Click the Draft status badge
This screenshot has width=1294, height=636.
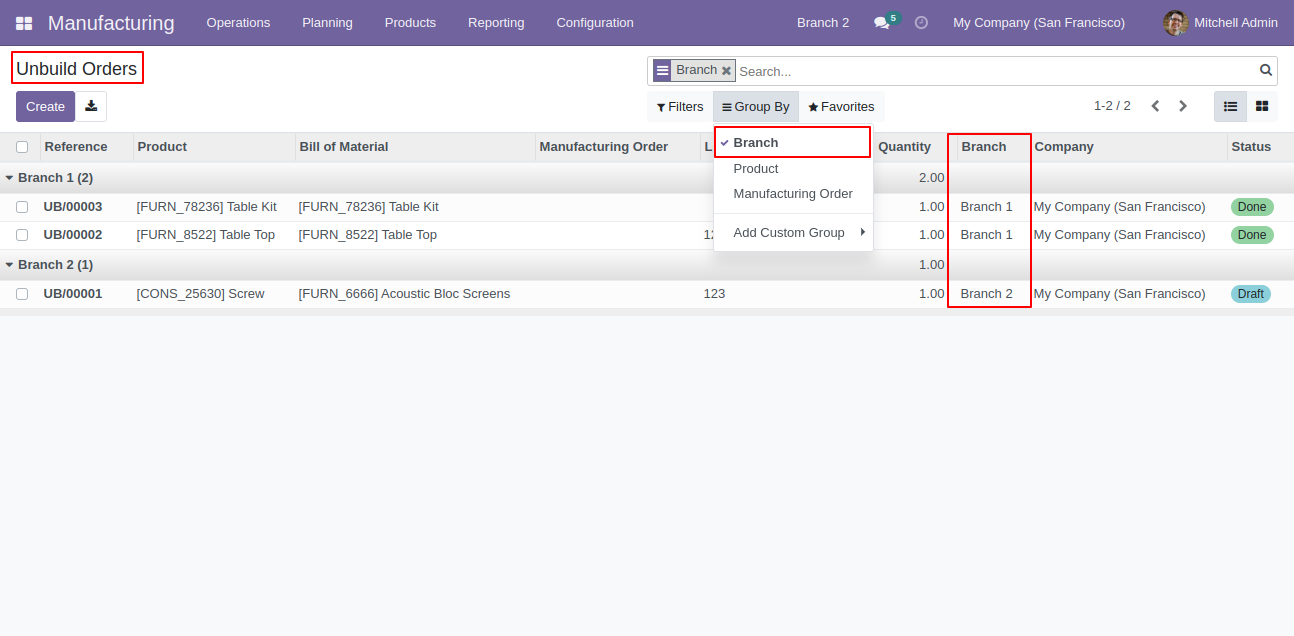point(1251,294)
